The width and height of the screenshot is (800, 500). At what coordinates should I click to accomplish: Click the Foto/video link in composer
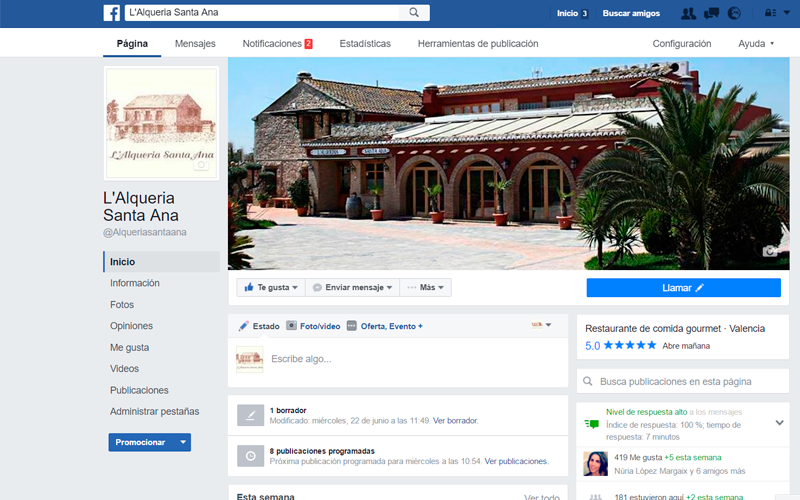[320, 326]
